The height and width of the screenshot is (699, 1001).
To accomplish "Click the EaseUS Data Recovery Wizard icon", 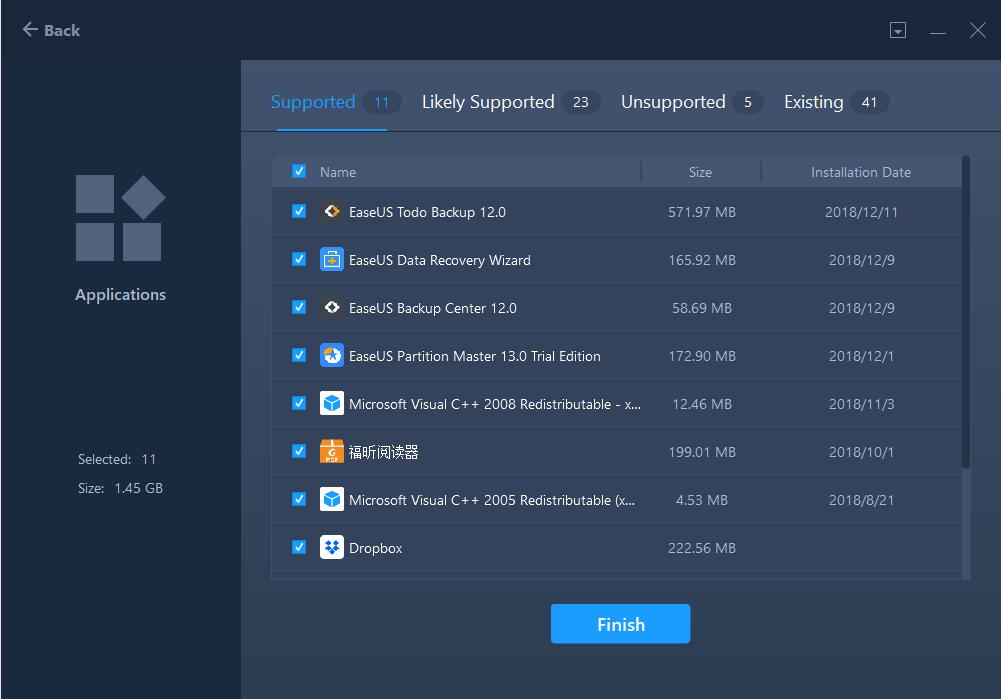I will [x=331, y=260].
